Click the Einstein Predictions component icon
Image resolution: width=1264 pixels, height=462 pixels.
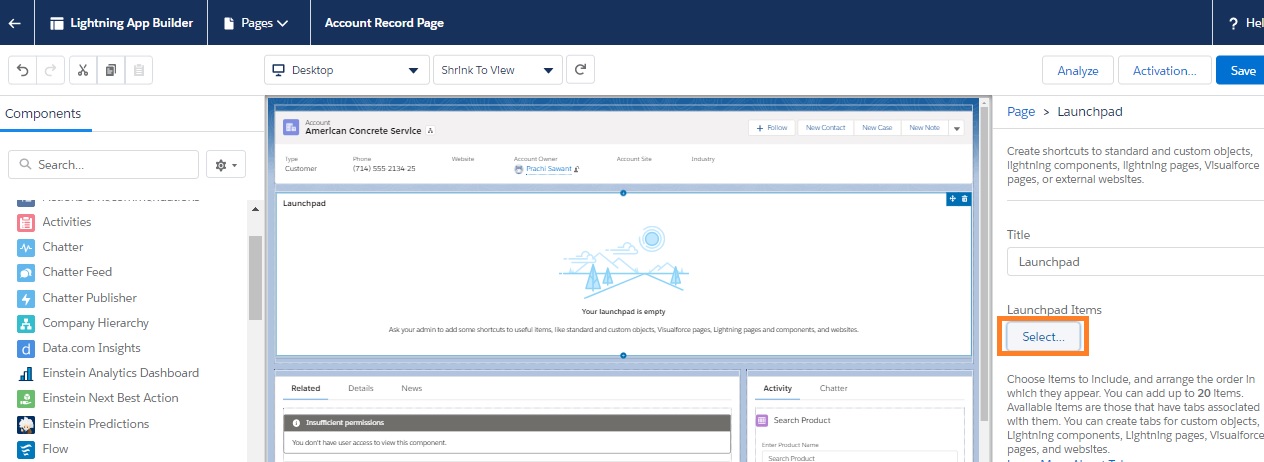26,424
